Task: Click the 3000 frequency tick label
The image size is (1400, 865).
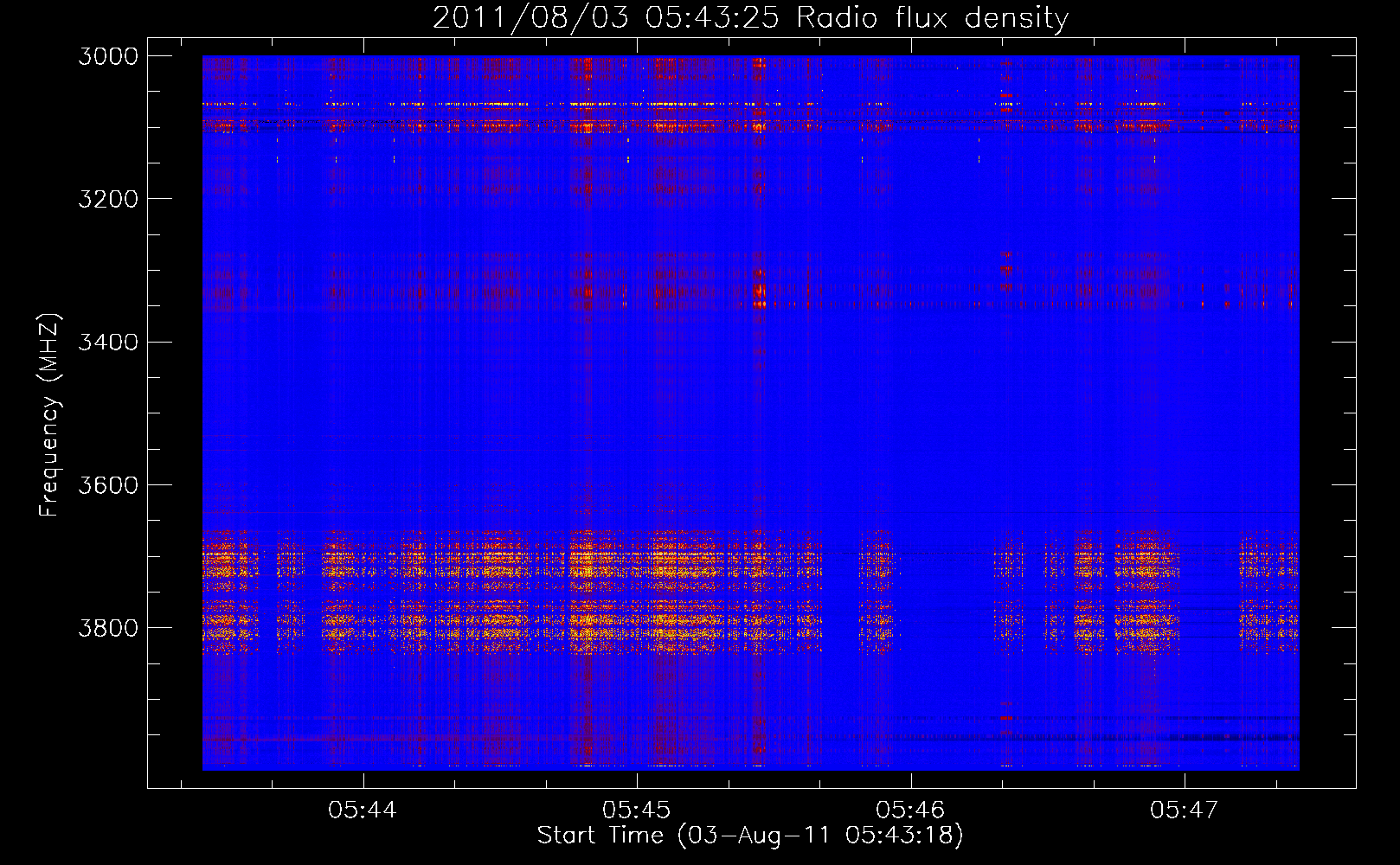Action: click(108, 56)
